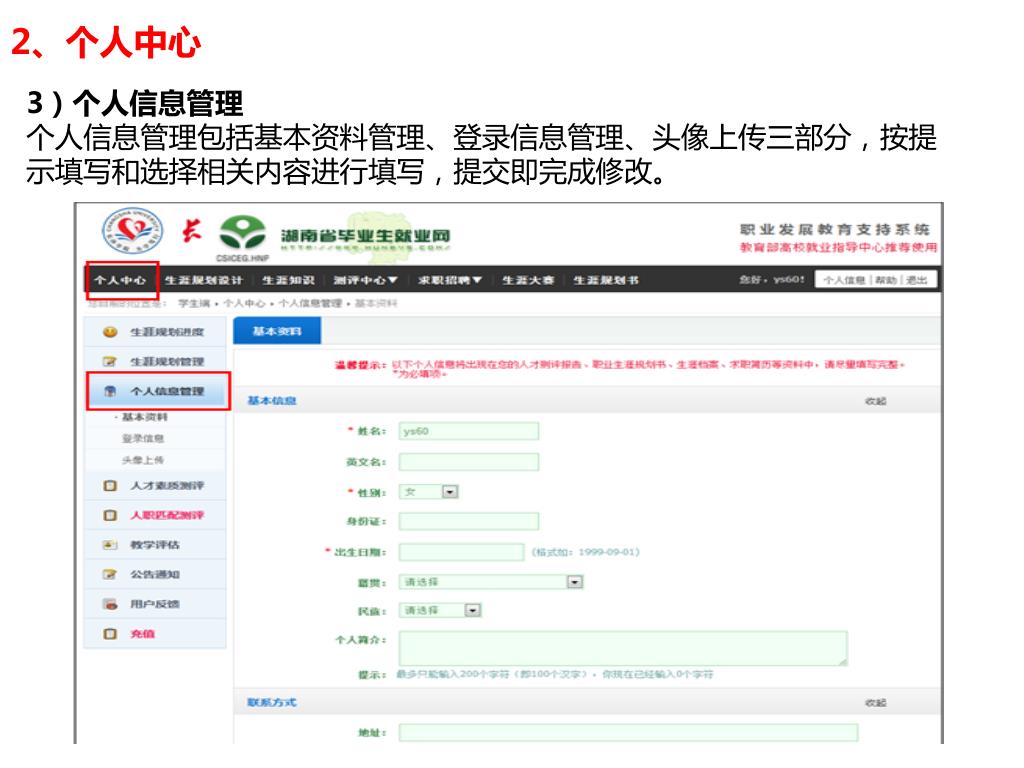Expand the 测评中心 dropdown menu

coord(365,280)
